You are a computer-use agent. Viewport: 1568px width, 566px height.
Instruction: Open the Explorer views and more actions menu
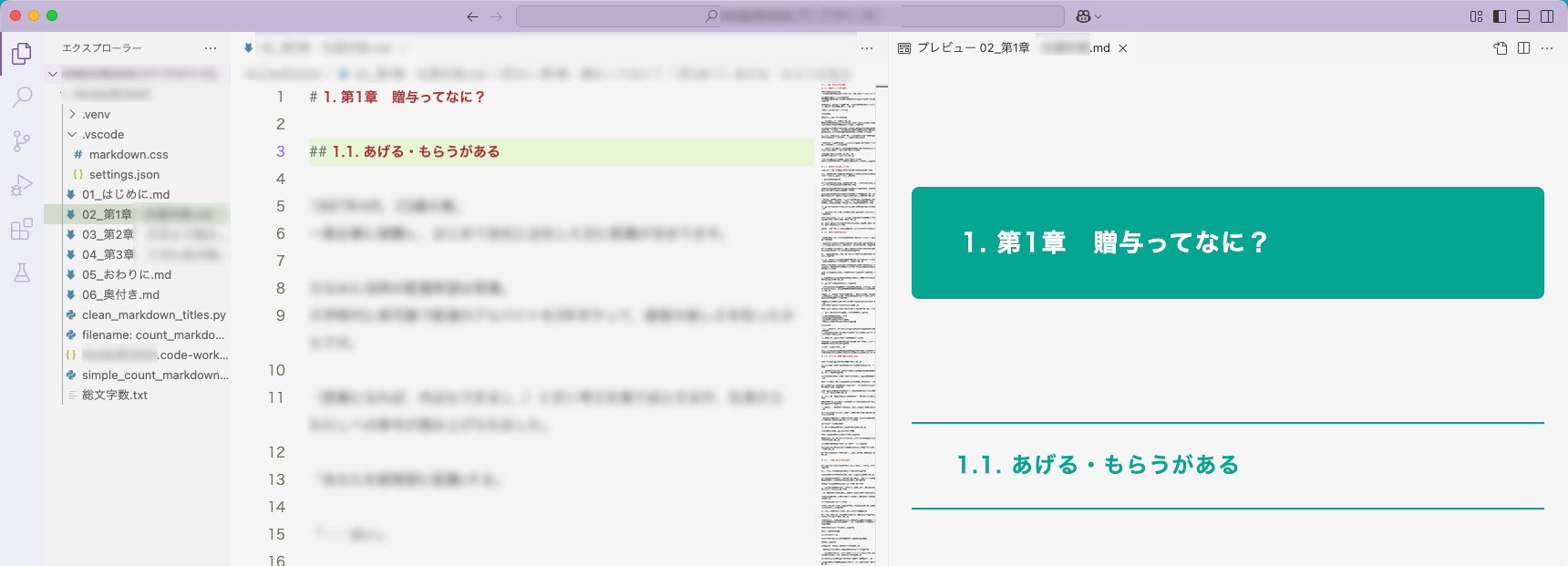pyautogui.click(x=211, y=48)
